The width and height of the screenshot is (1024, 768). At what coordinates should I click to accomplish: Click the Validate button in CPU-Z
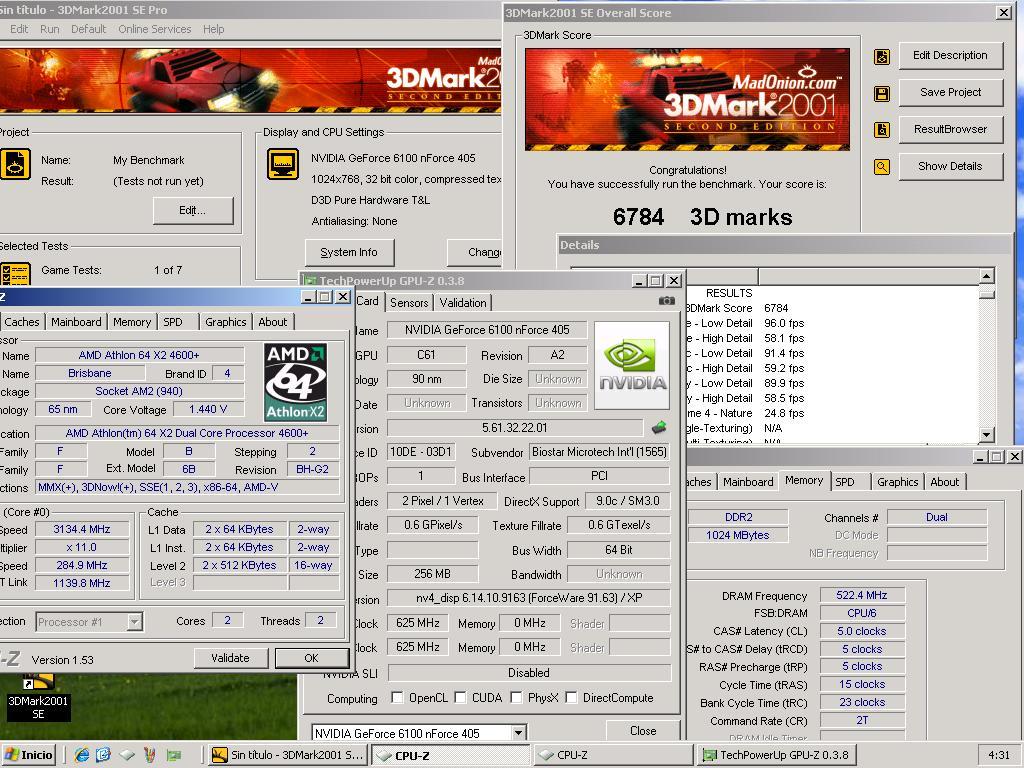point(231,658)
